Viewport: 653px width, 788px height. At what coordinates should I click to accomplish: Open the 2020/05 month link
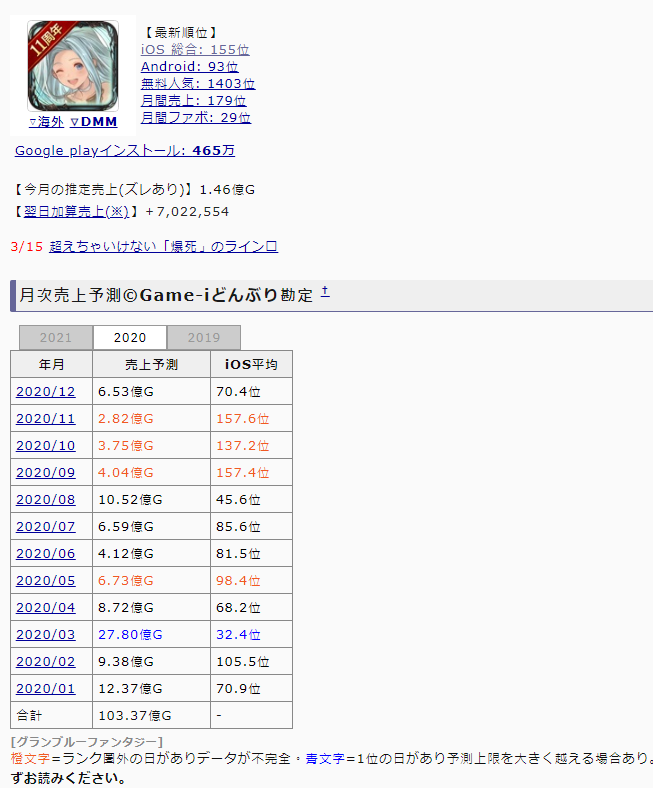[46, 580]
